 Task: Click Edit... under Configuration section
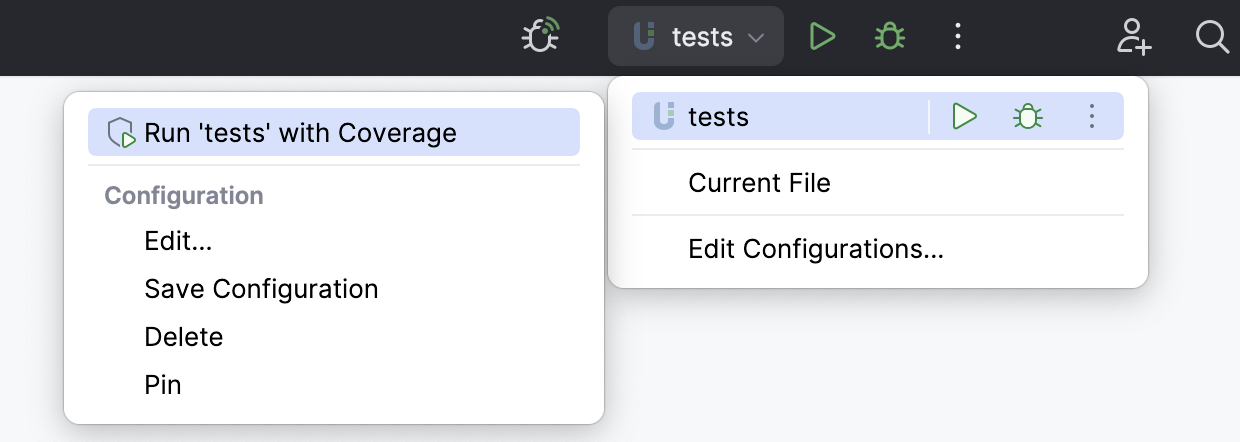(178, 241)
